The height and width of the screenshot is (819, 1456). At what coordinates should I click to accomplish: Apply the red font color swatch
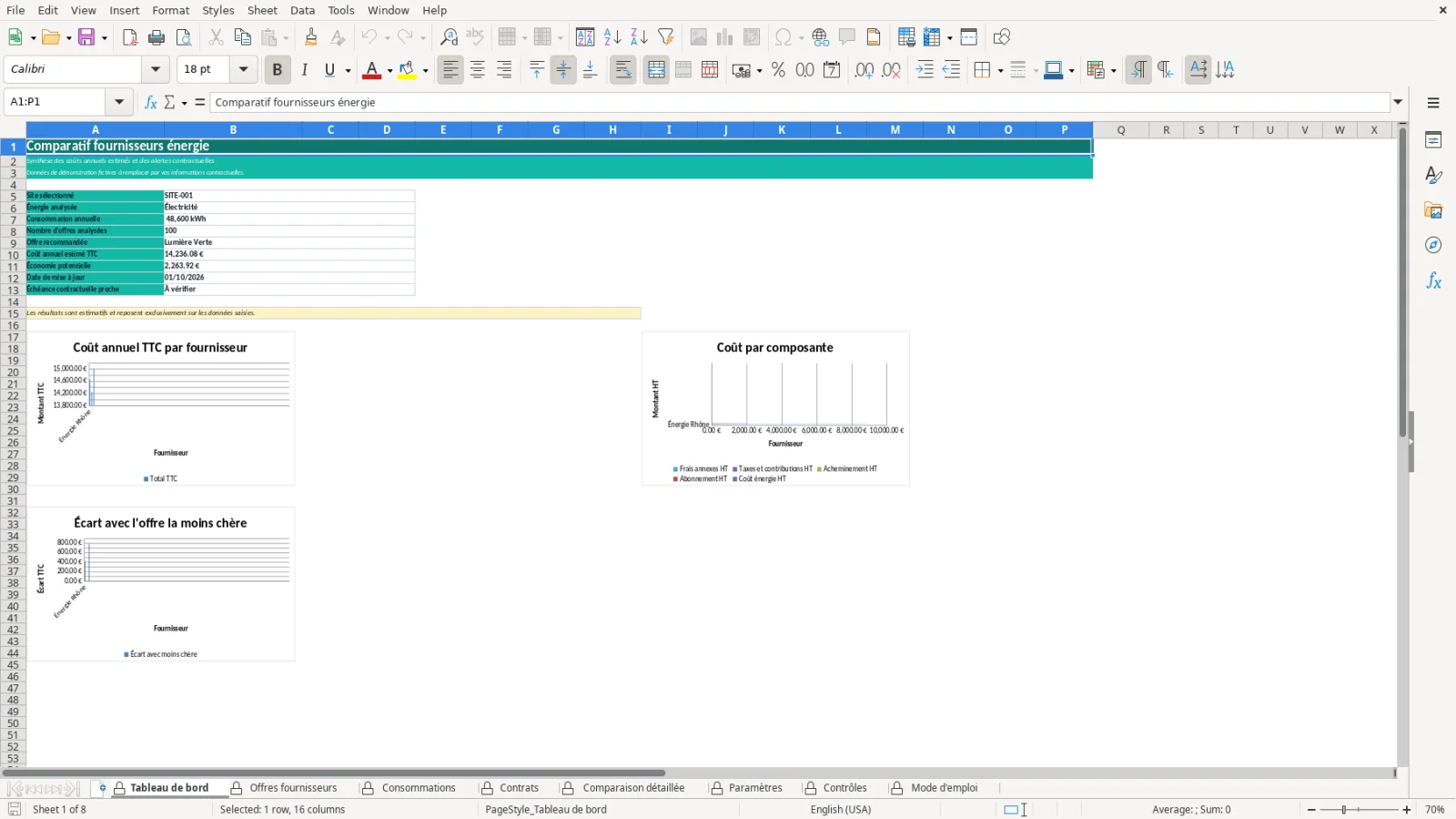(x=371, y=70)
